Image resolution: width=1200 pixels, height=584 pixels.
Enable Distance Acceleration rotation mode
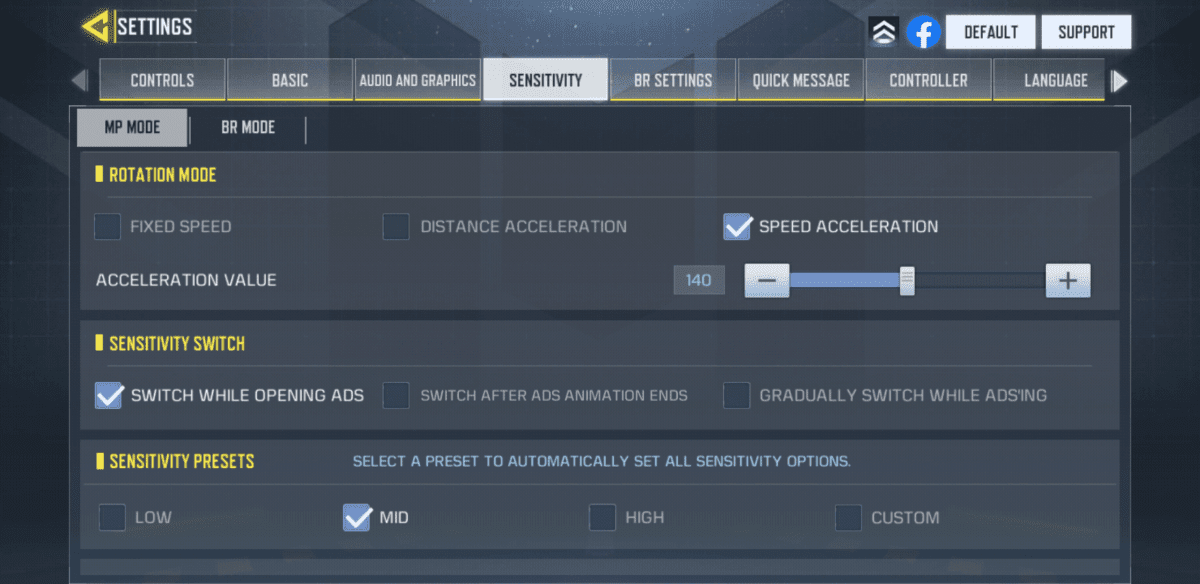point(397,227)
